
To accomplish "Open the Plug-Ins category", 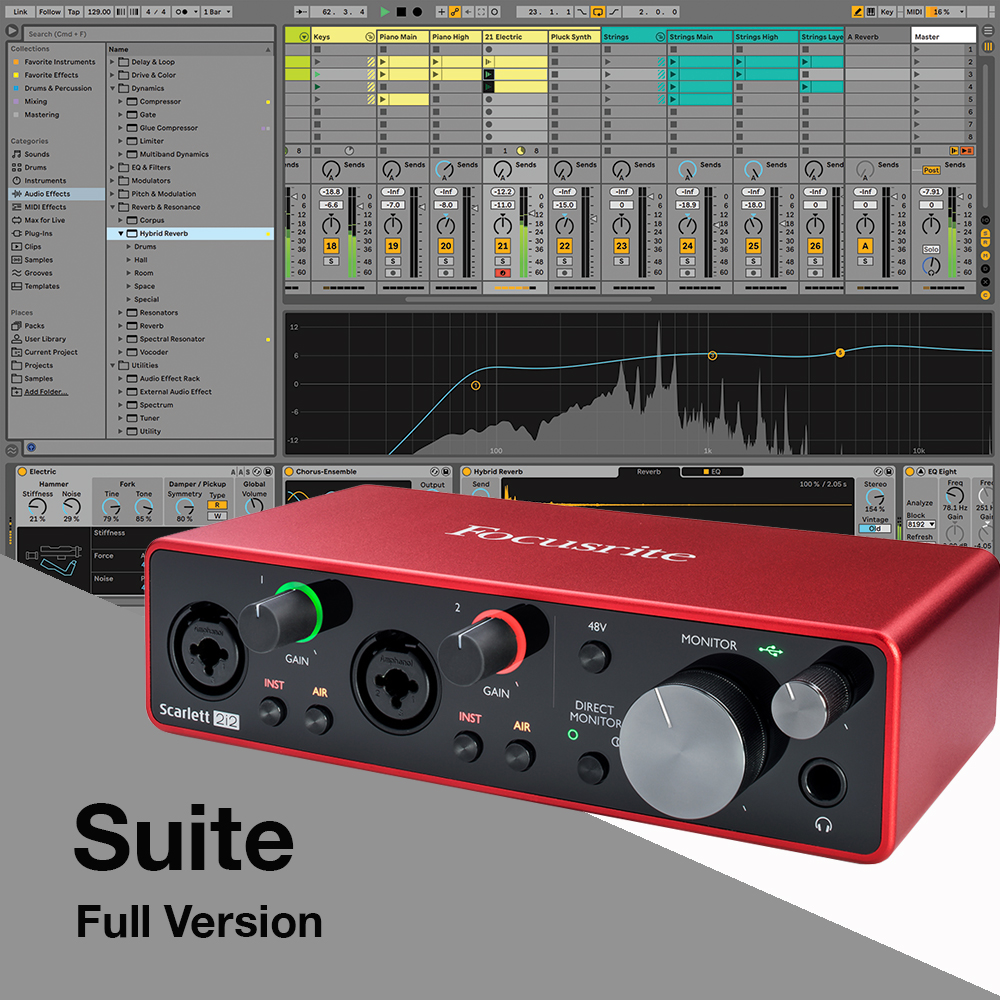I will pyautogui.click(x=38, y=233).
